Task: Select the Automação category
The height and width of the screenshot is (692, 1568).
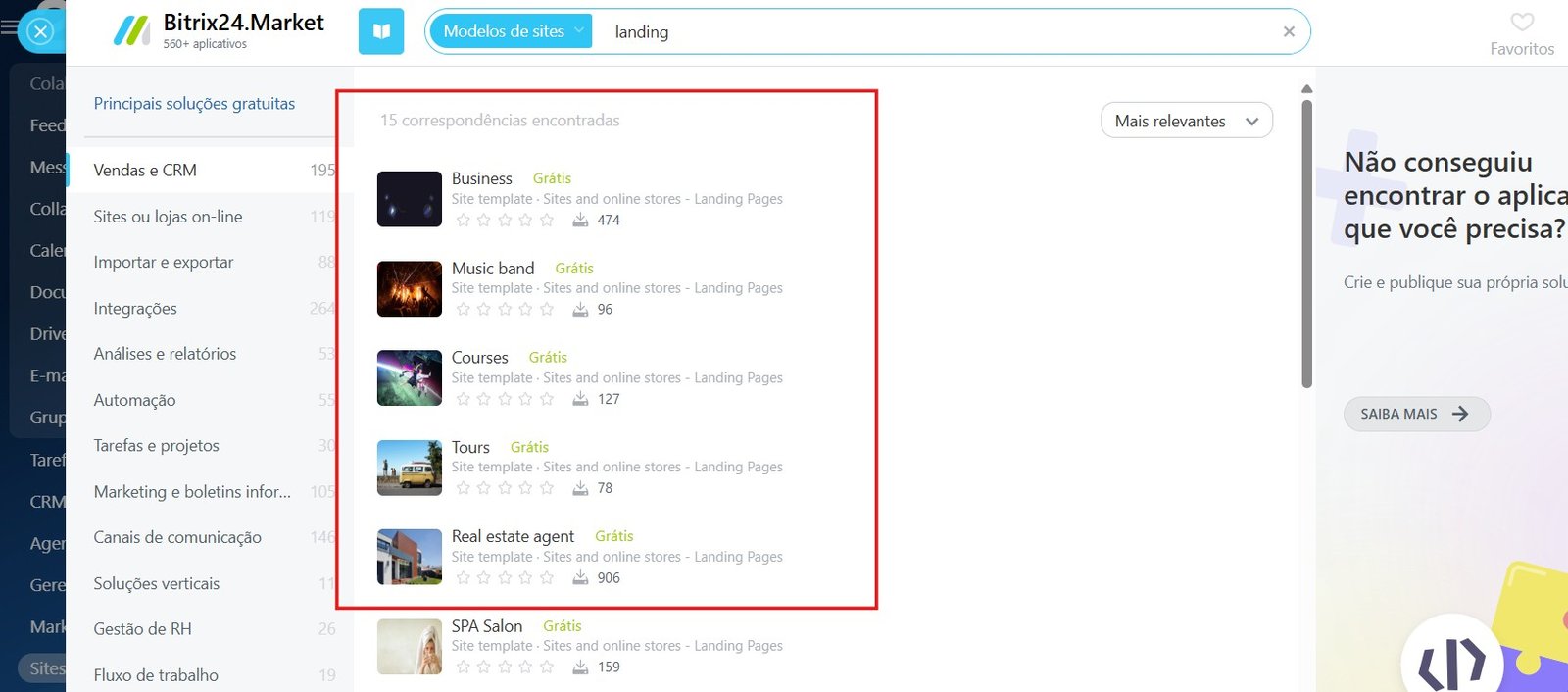Action: pos(210,400)
